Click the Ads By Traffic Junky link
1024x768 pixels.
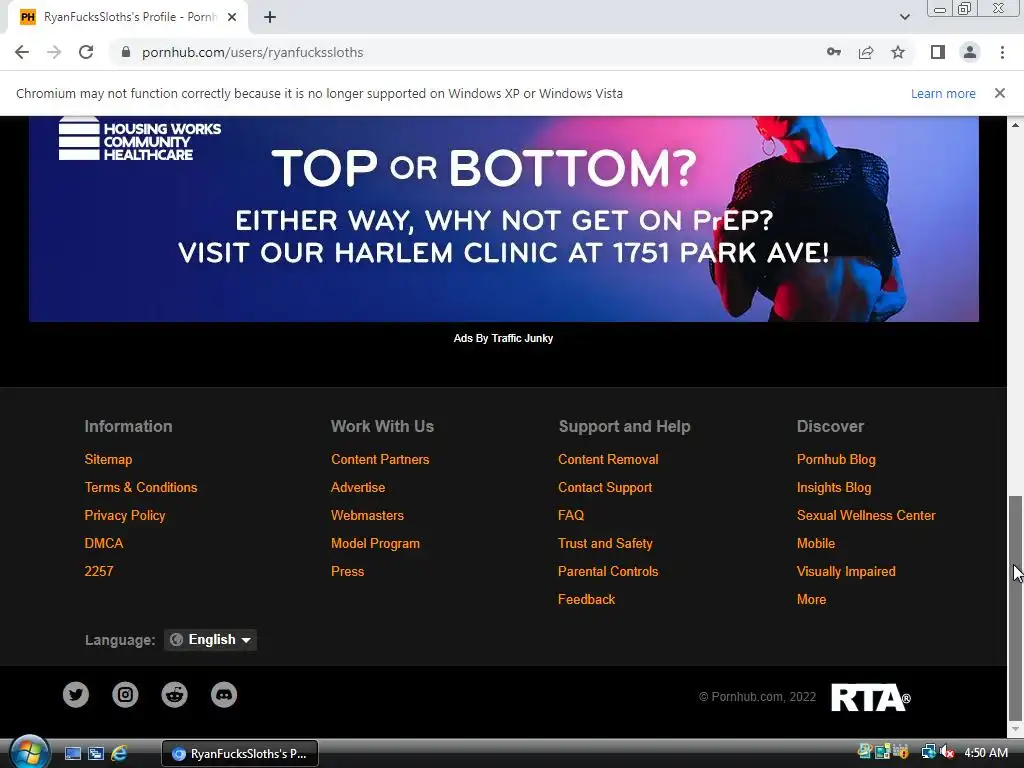click(504, 338)
